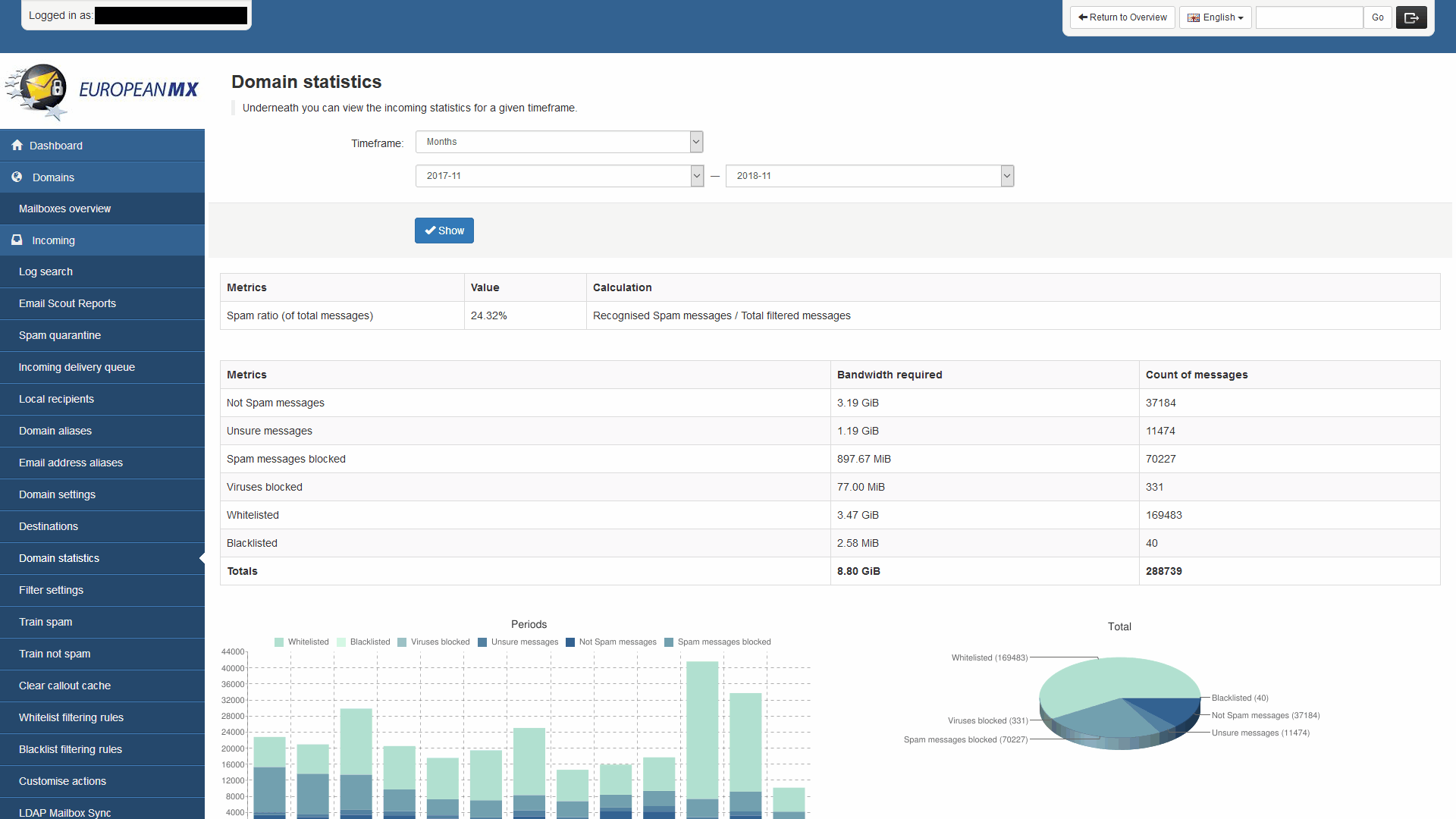The height and width of the screenshot is (819, 1456).
Task: Click the Domains globe icon
Action: (17, 177)
